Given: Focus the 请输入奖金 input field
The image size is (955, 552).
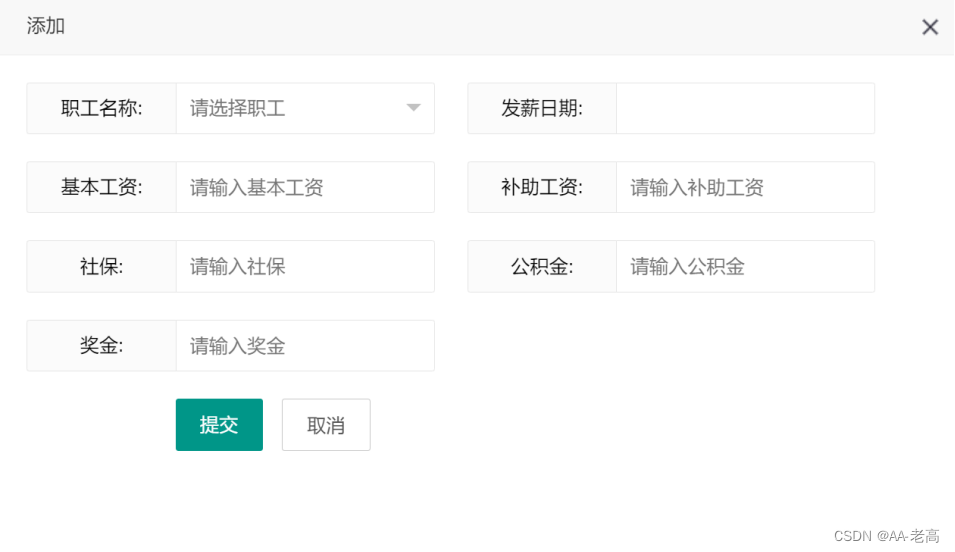Looking at the screenshot, I should (305, 345).
